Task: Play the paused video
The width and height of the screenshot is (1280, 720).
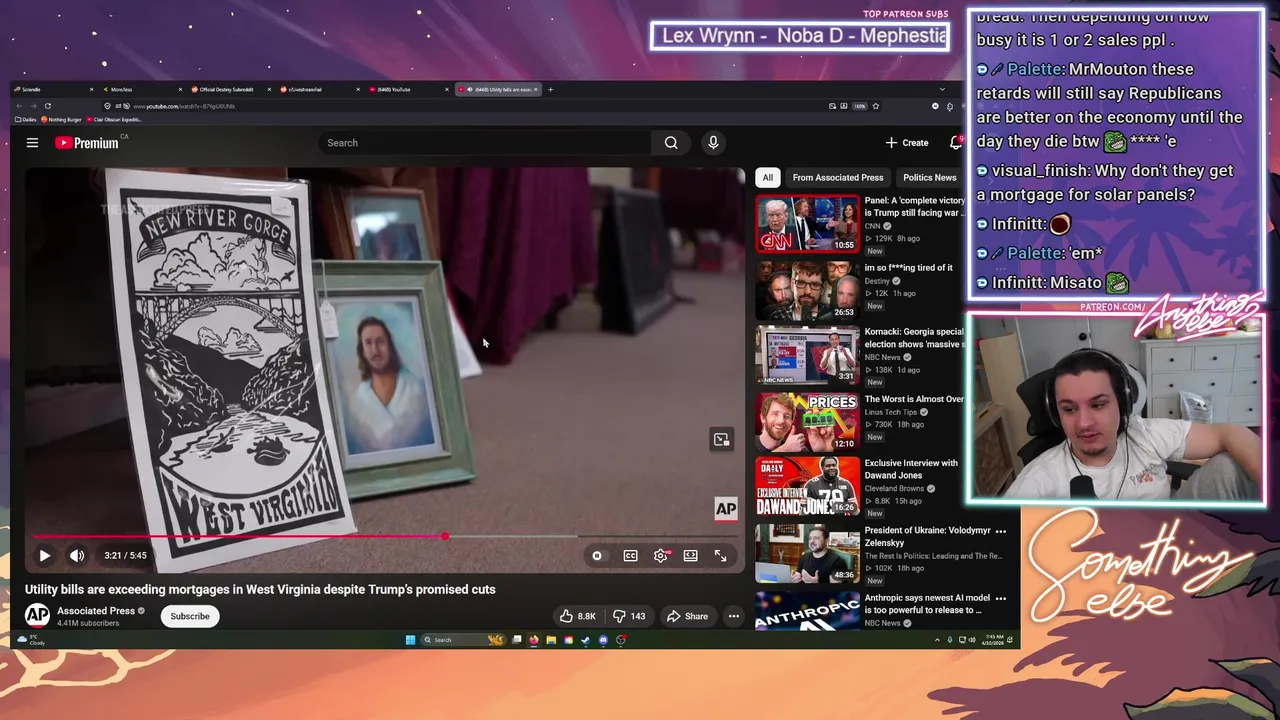Action: click(45, 556)
